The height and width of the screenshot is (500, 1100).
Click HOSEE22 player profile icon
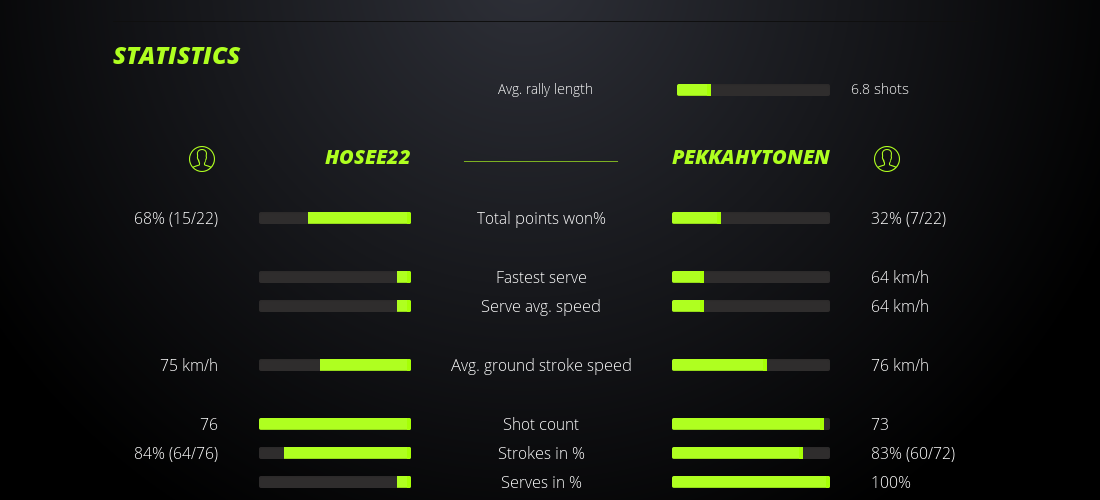point(202,158)
